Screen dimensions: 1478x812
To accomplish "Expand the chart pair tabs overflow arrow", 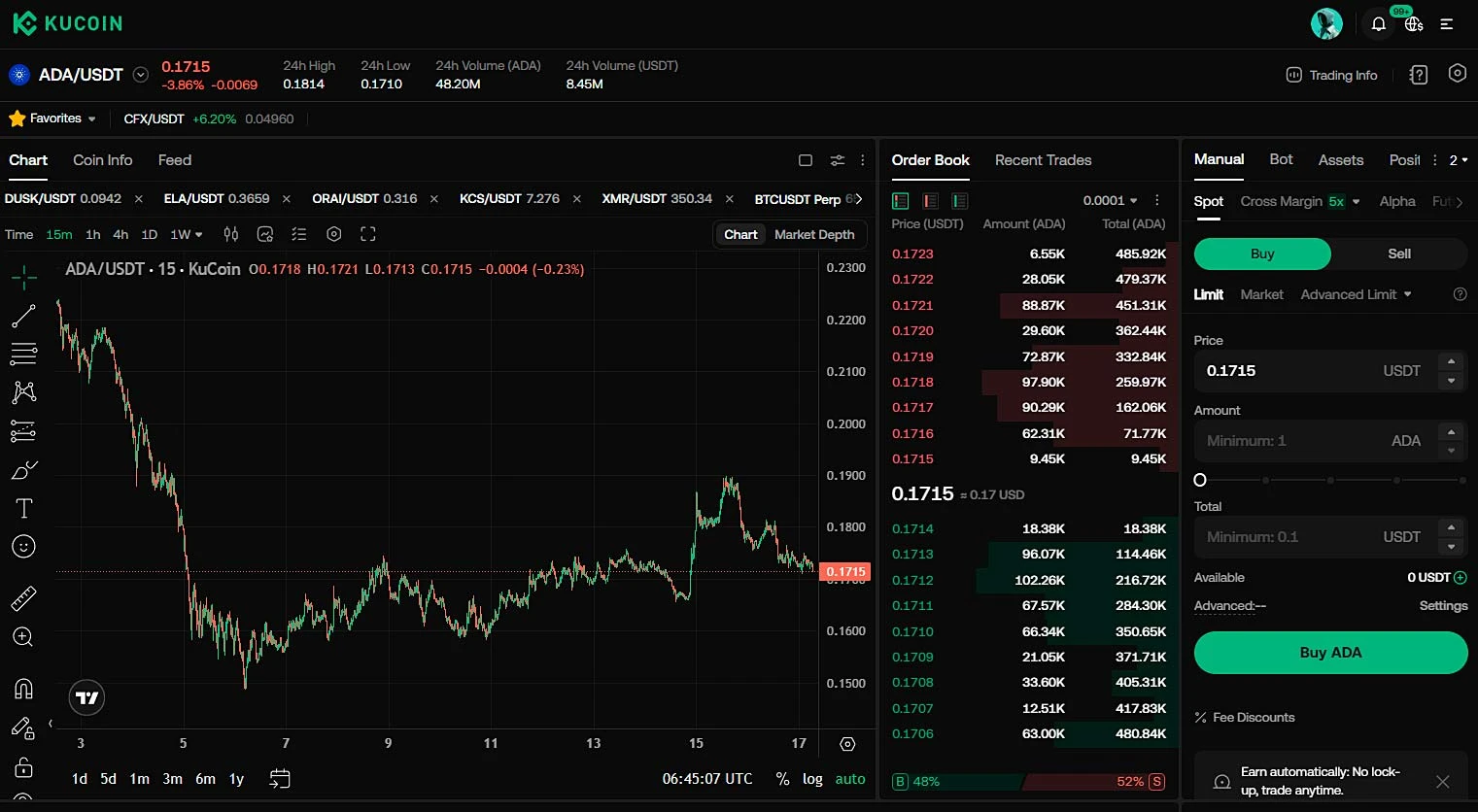I will [x=858, y=198].
